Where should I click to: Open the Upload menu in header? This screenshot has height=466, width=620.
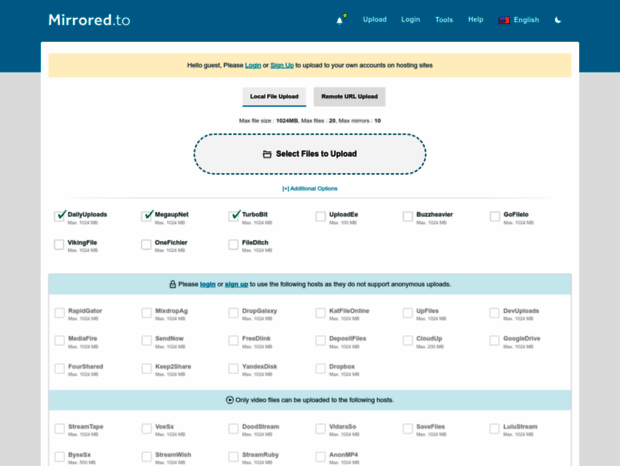(x=374, y=19)
